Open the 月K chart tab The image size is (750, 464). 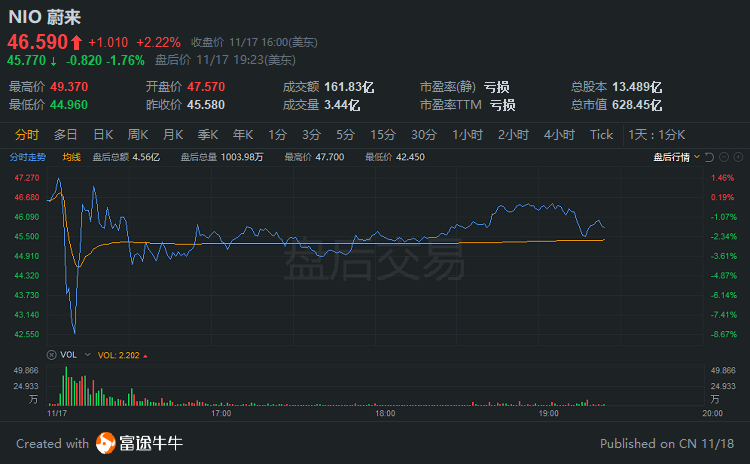(x=173, y=135)
